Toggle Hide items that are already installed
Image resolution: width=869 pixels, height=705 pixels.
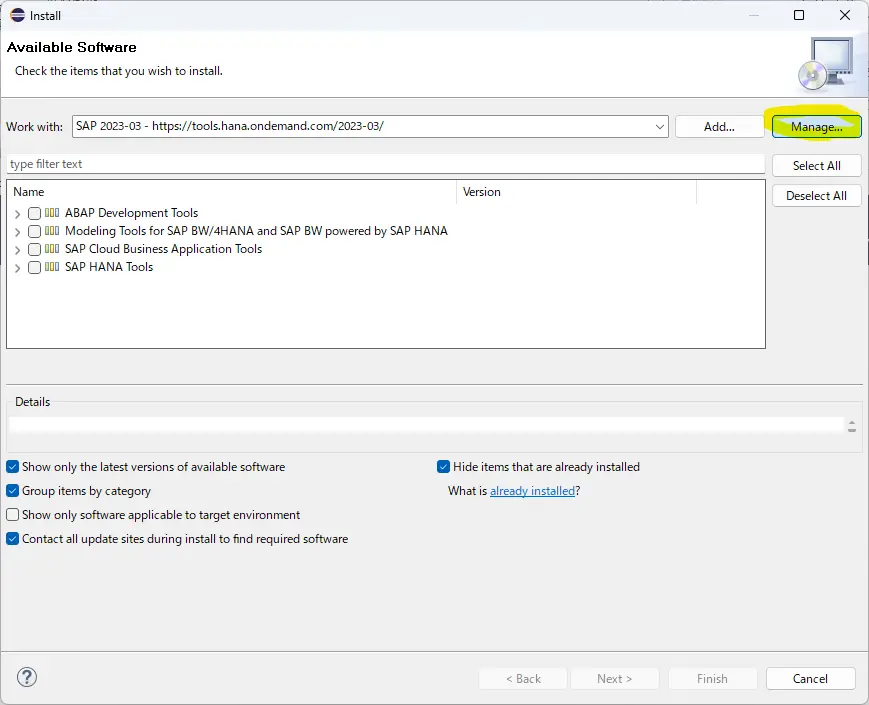443,467
